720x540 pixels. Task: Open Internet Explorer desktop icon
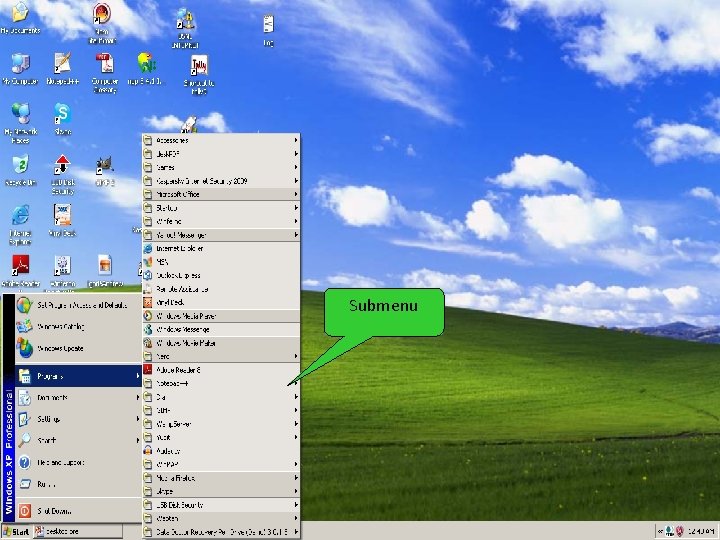[x=20, y=225]
